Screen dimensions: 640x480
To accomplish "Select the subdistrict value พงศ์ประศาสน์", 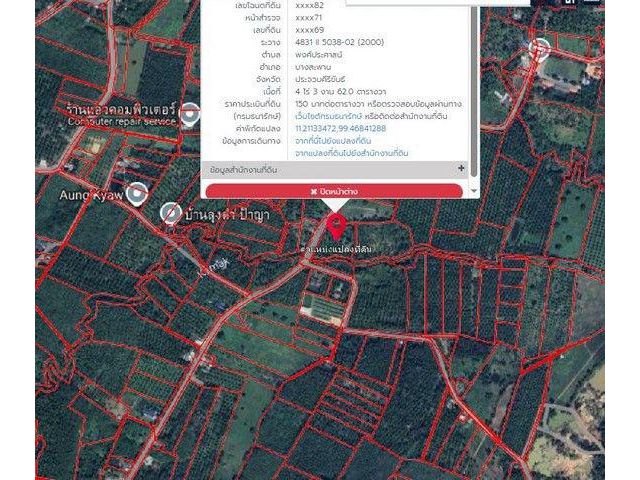I will [x=319, y=55].
